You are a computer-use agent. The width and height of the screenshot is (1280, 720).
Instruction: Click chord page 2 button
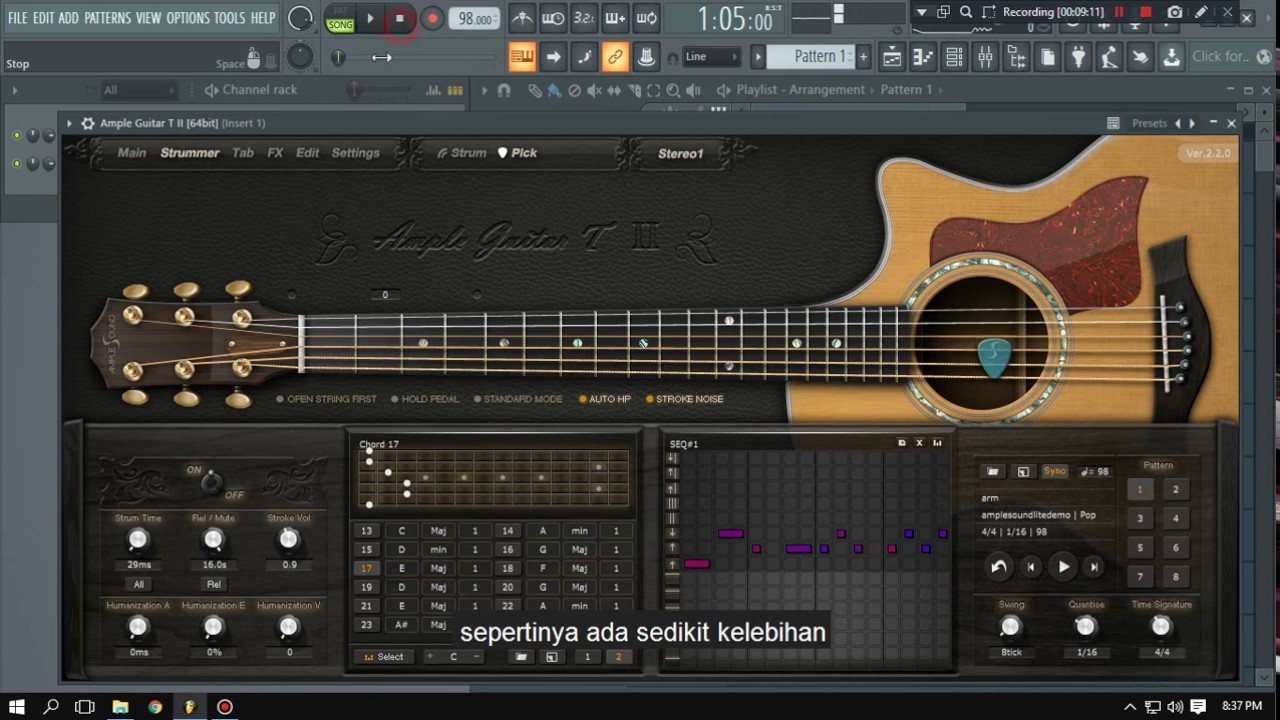click(x=618, y=657)
